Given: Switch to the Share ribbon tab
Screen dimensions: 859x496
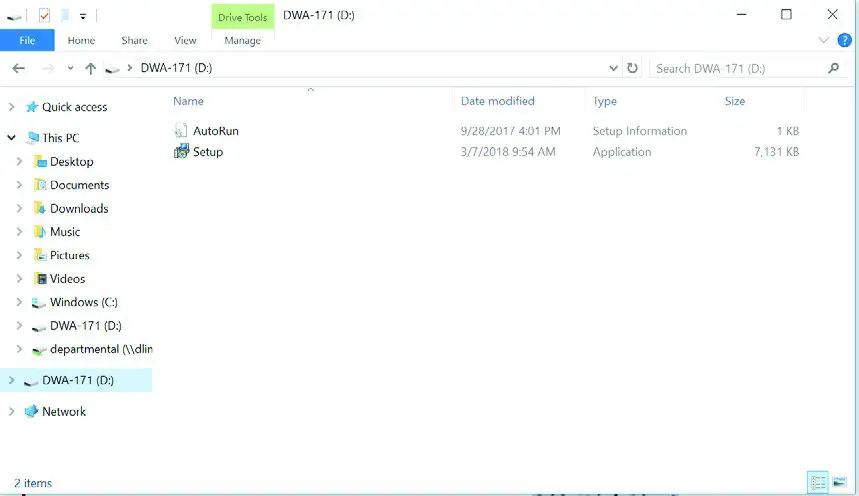Looking at the screenshot, I should [x=134, y=40].
